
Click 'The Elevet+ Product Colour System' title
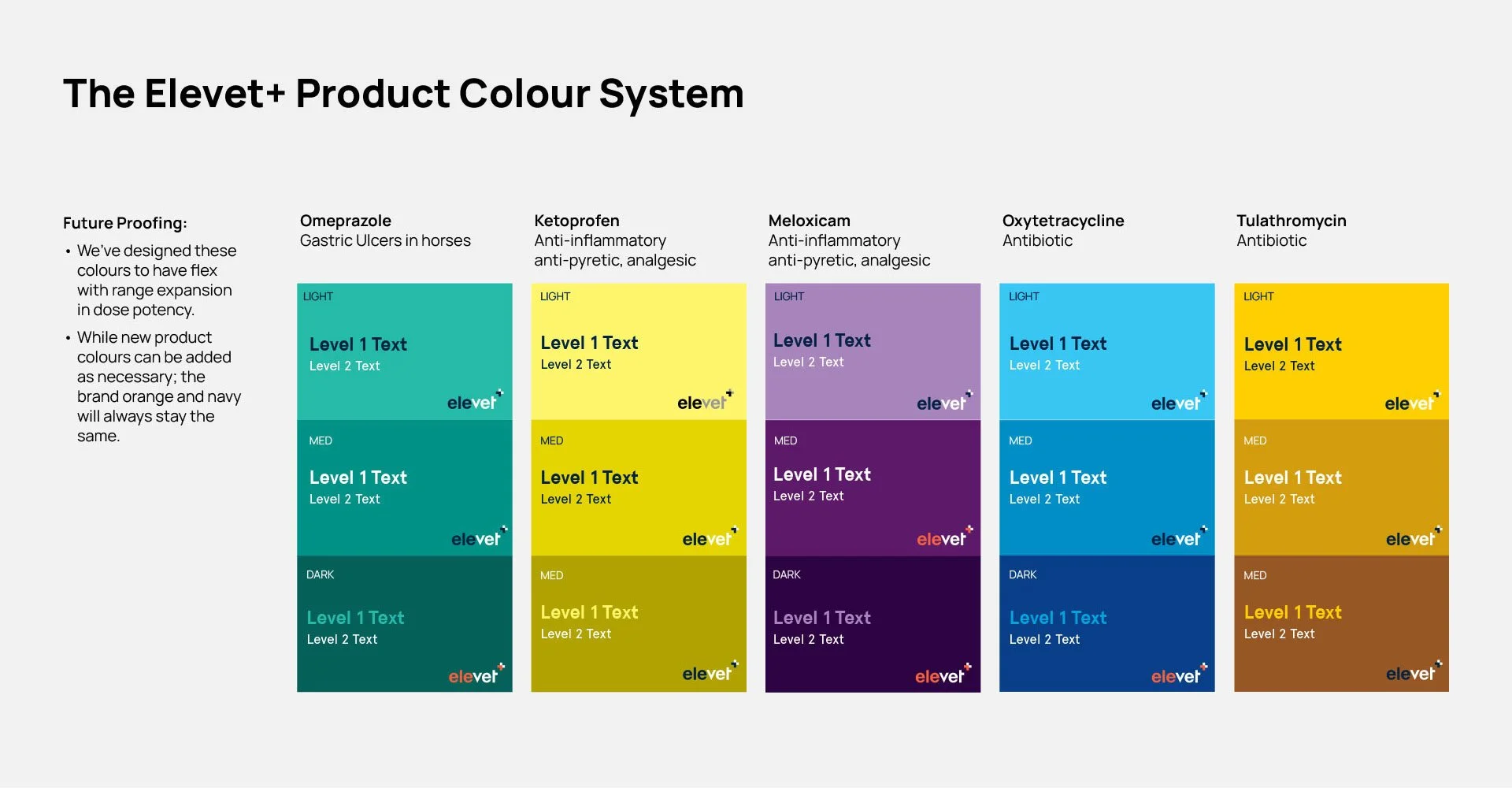point(403,94)
